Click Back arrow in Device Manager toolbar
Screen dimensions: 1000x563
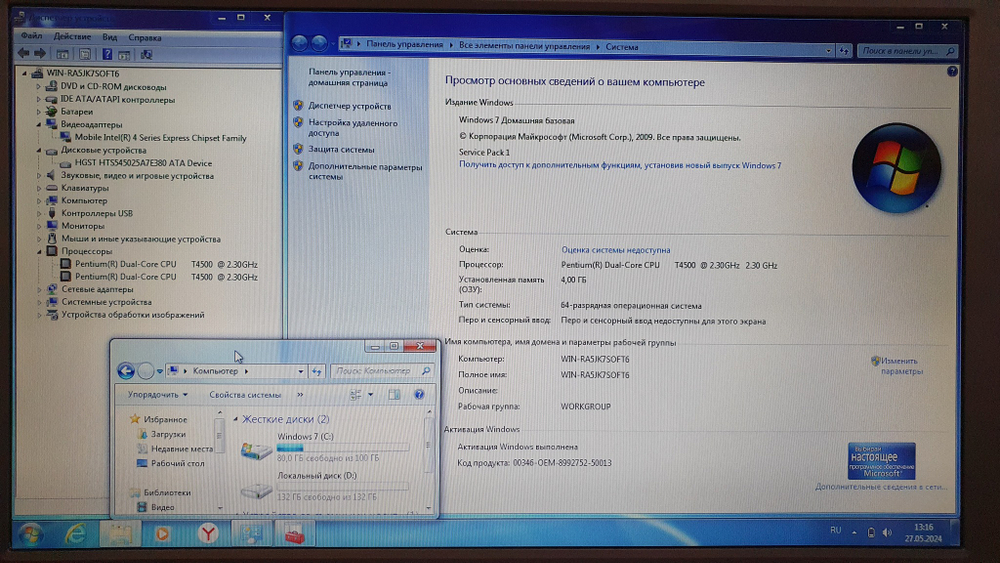[x=24, y=54]
